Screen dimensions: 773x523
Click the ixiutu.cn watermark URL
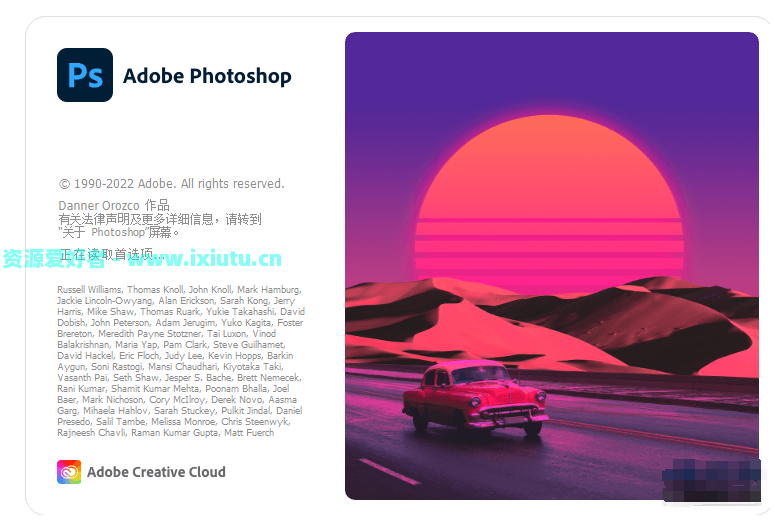(205, 258)
